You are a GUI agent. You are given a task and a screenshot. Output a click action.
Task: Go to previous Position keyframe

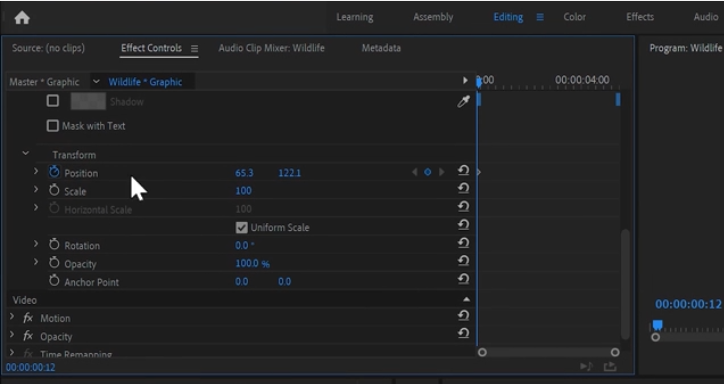pyautogui.click(x=414, y=172)
